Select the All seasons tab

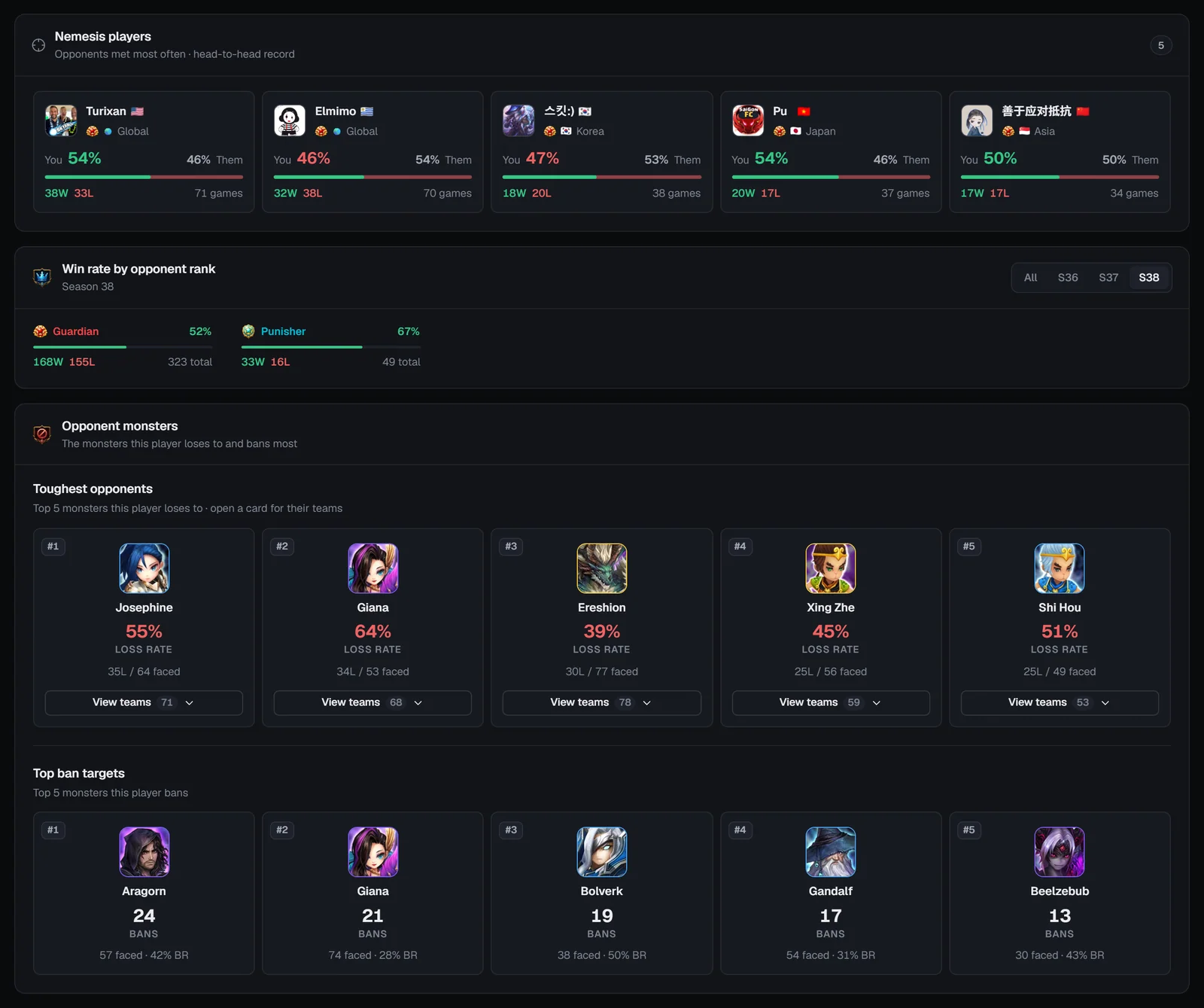tap(1030, 278)
